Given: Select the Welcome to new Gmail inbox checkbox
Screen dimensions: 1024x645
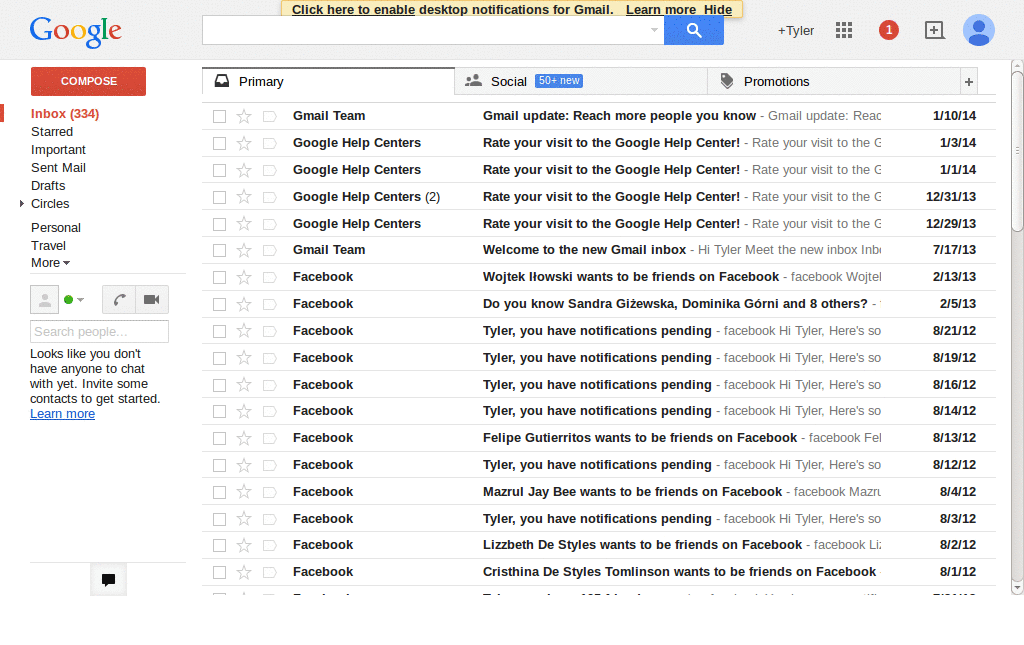Looking at the screenshot, I should coord(219,250).
